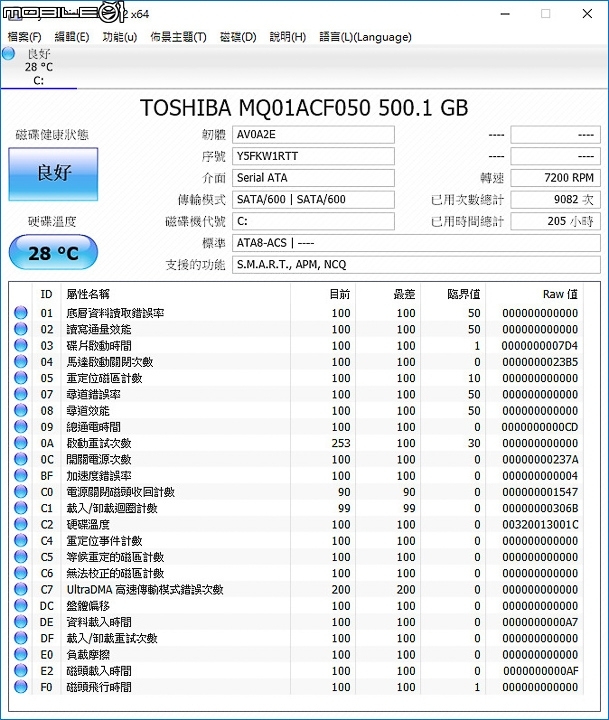The width and height of the screenshot is (609, 720).
Task: Open the 檔案(F) menu
Action: coord(24,37)
